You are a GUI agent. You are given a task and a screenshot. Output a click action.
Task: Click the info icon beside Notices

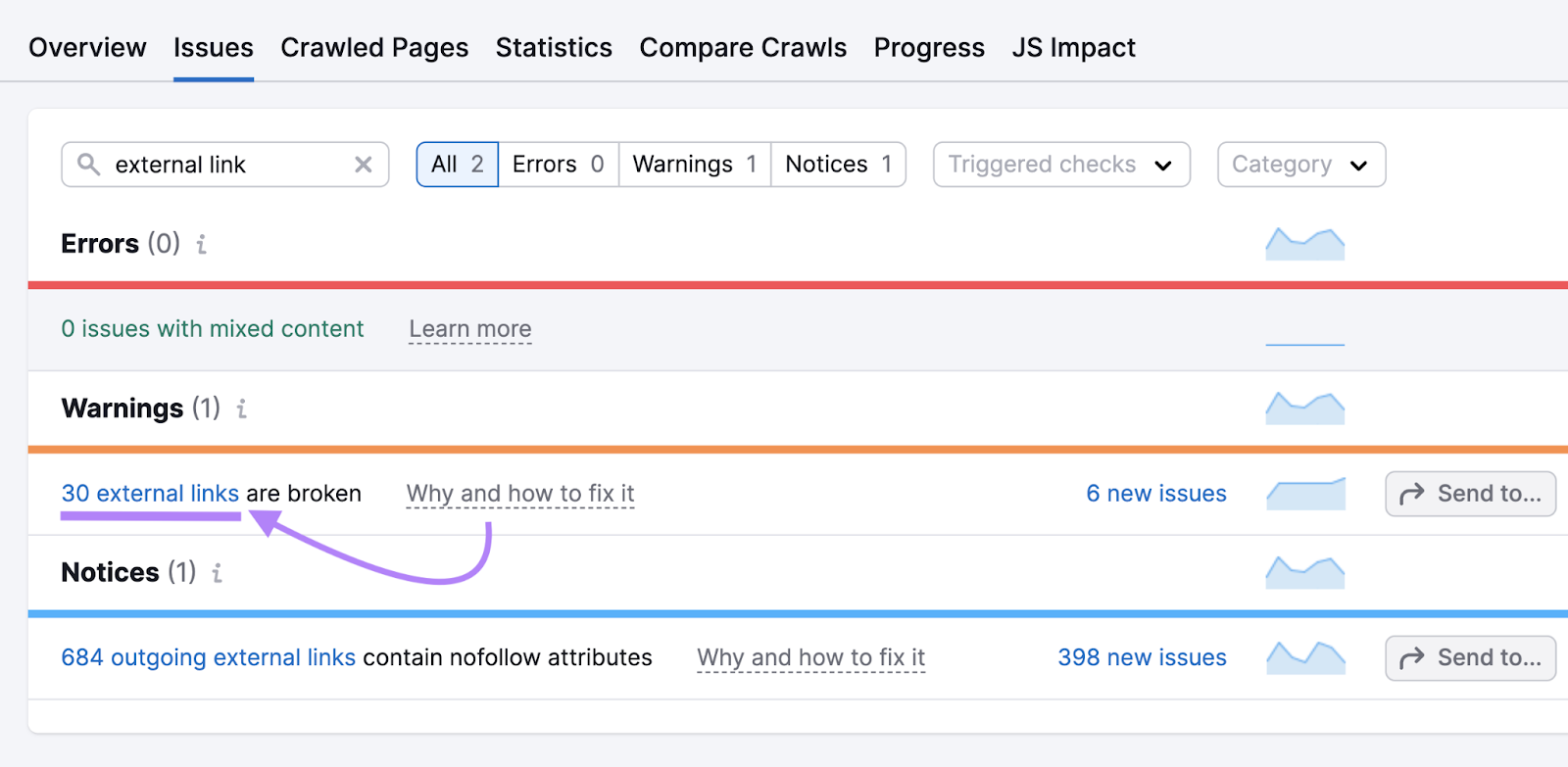(x=218, y=573)
